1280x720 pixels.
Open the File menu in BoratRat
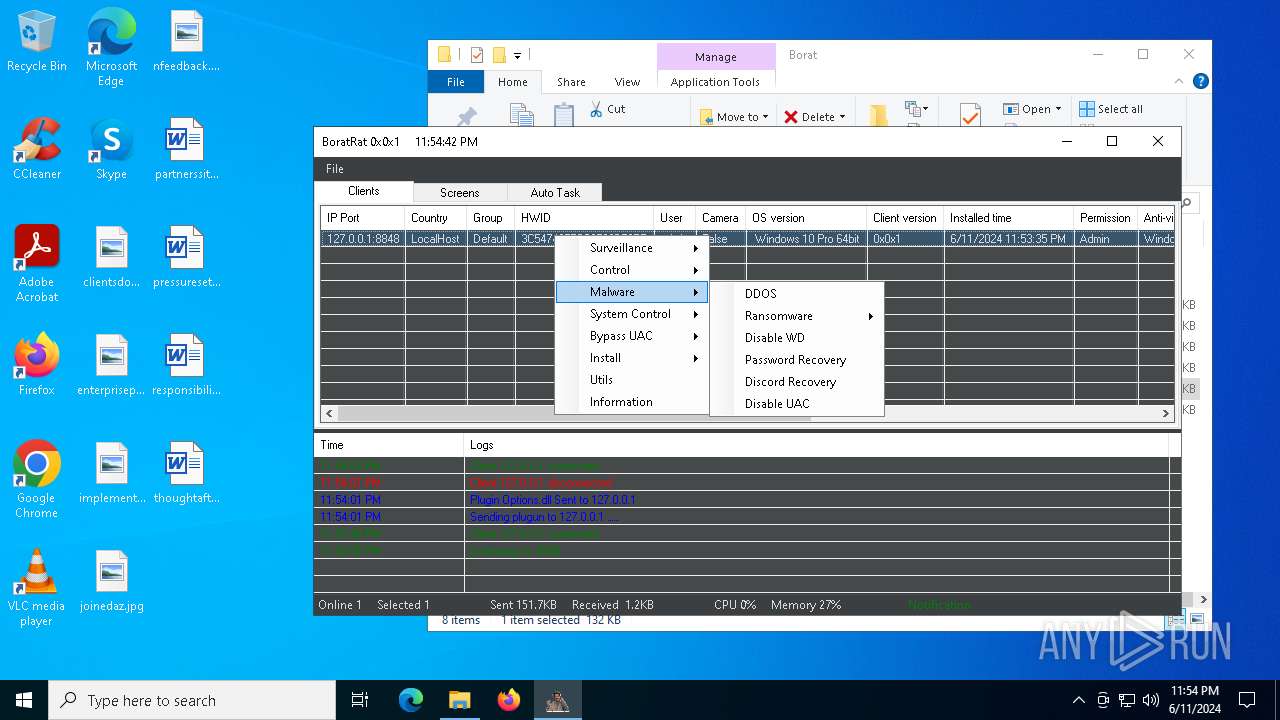pos(335,169)
